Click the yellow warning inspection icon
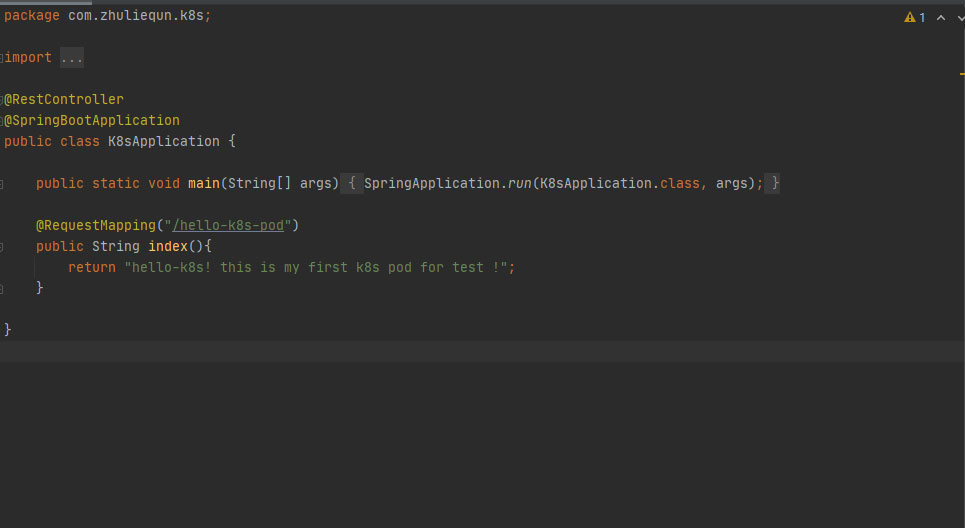This screenshot has width=965, height=528. [909, 17]
